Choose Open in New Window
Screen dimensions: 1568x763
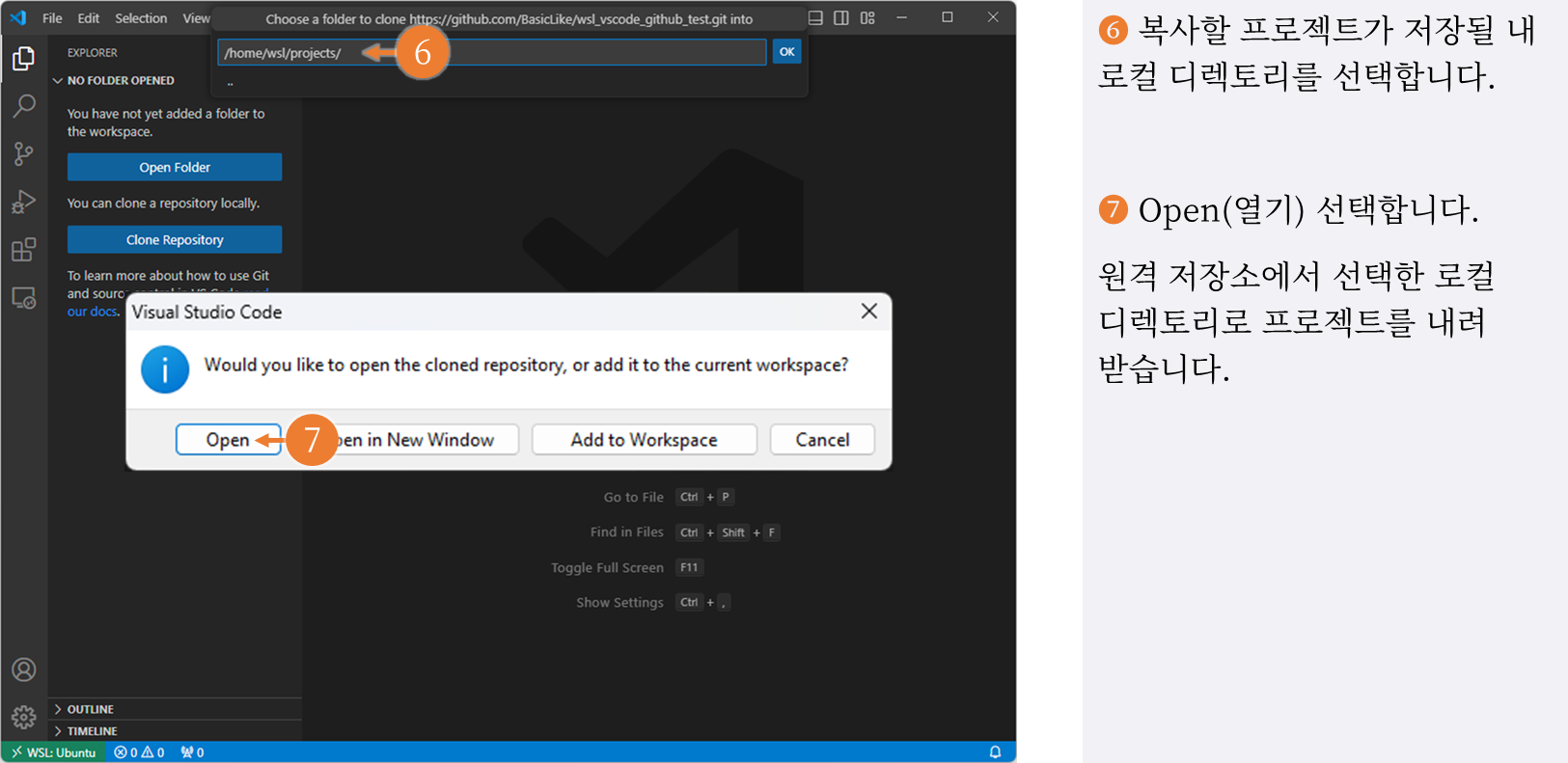coord(405,440)
